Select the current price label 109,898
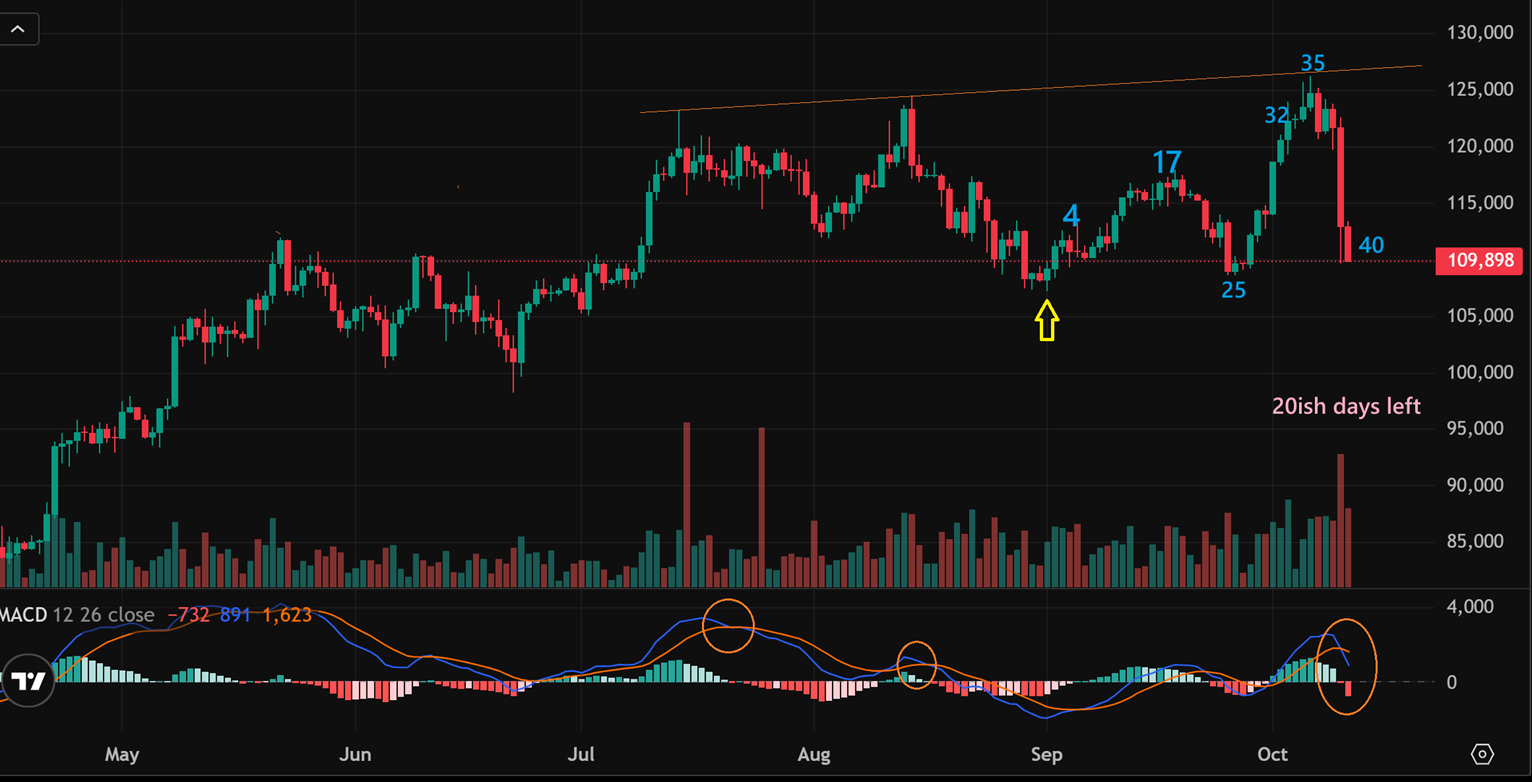Viewport: 1532px width, 782px height. pyautogui.click(x=1478, y=261)
